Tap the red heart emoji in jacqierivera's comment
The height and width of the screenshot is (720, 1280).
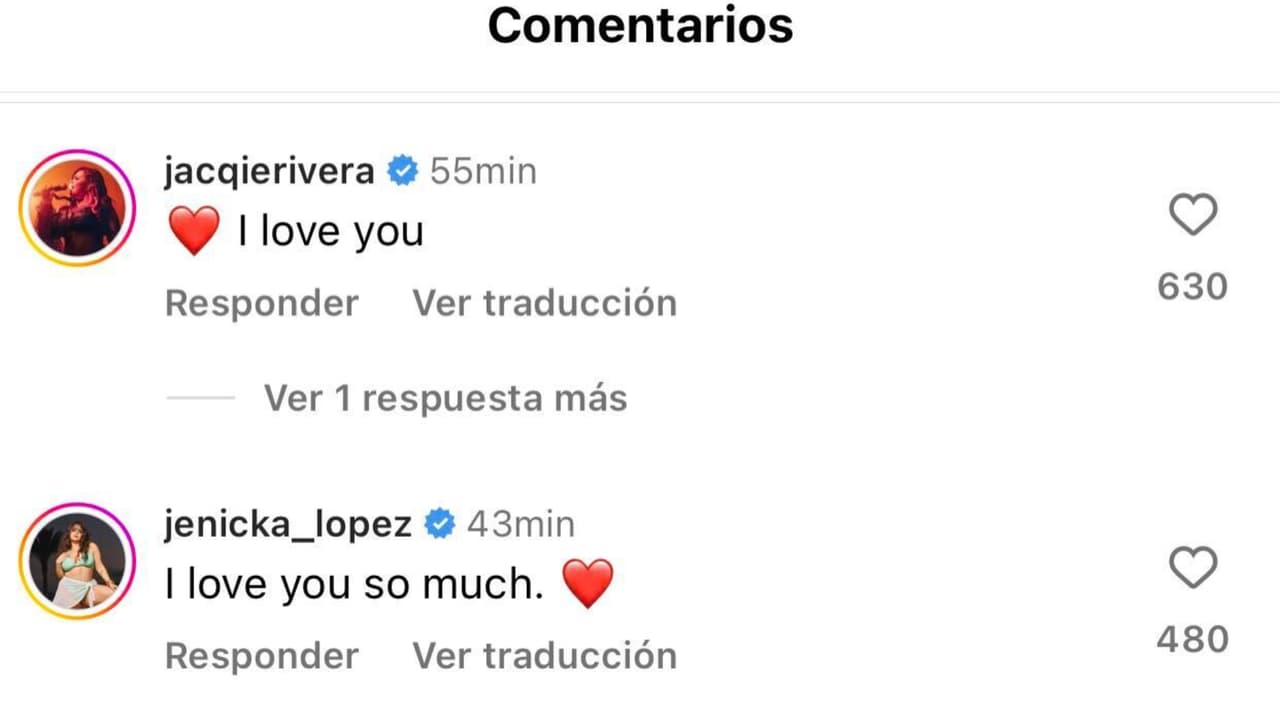194,229
